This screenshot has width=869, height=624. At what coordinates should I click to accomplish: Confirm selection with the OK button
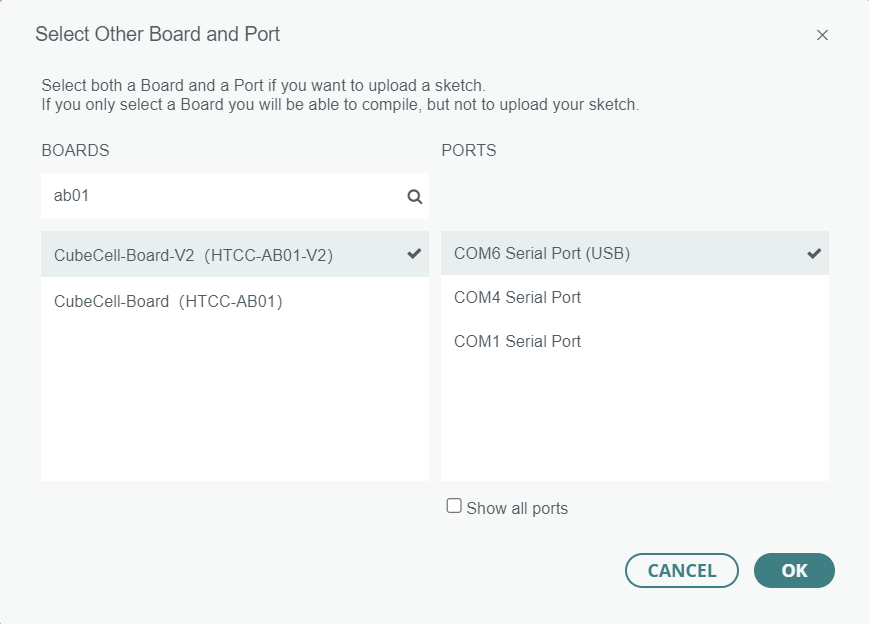pyautogui.click(x=794, y=570)
